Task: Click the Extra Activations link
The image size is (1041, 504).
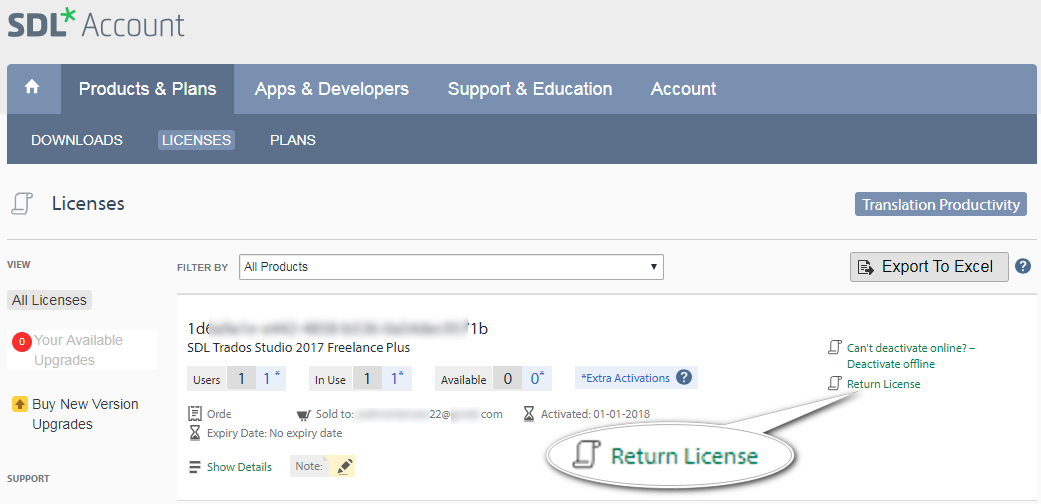Action: pyautogui.click(x=625, y=378)
